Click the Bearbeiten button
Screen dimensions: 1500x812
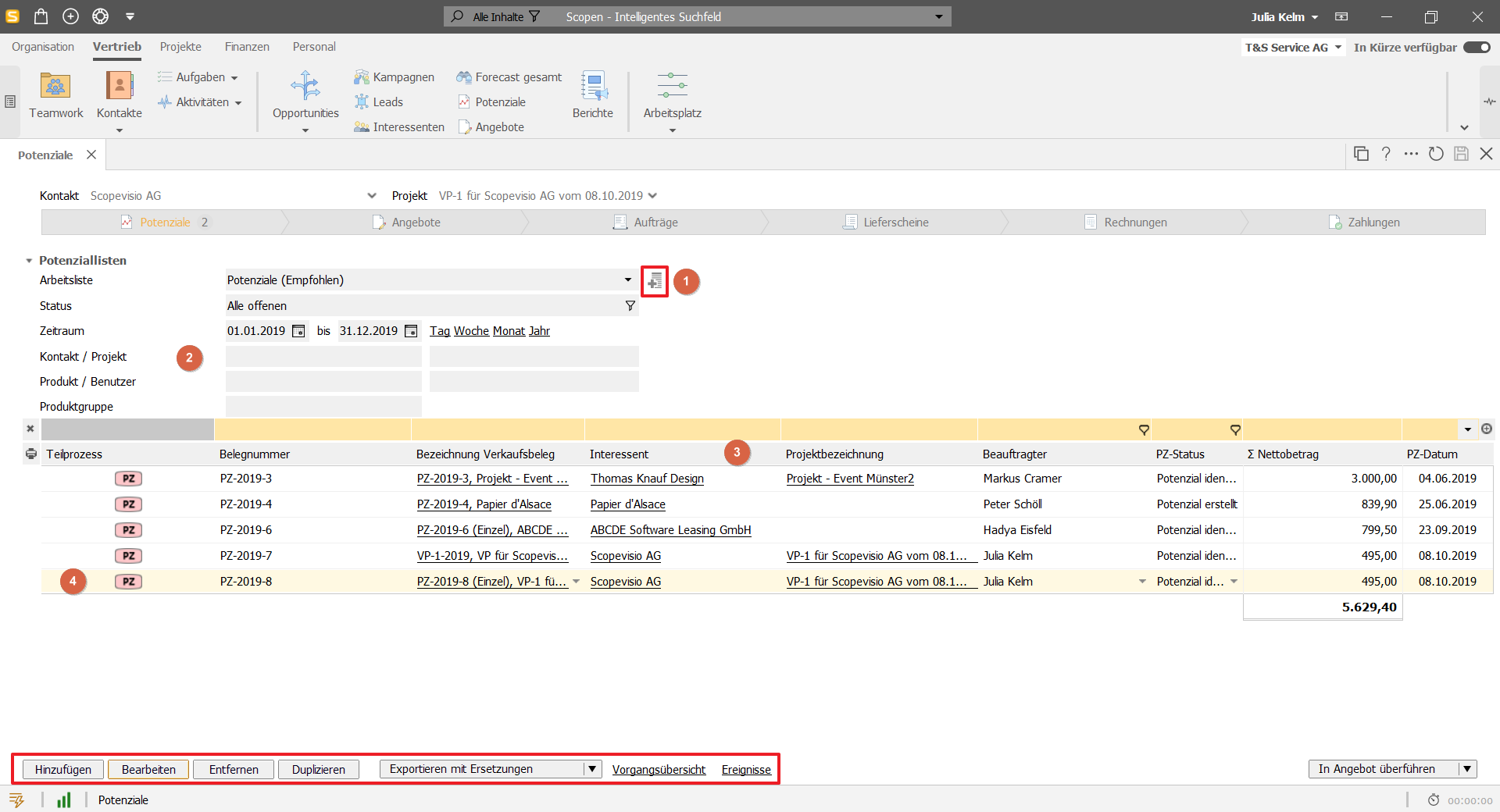(148, 769)
